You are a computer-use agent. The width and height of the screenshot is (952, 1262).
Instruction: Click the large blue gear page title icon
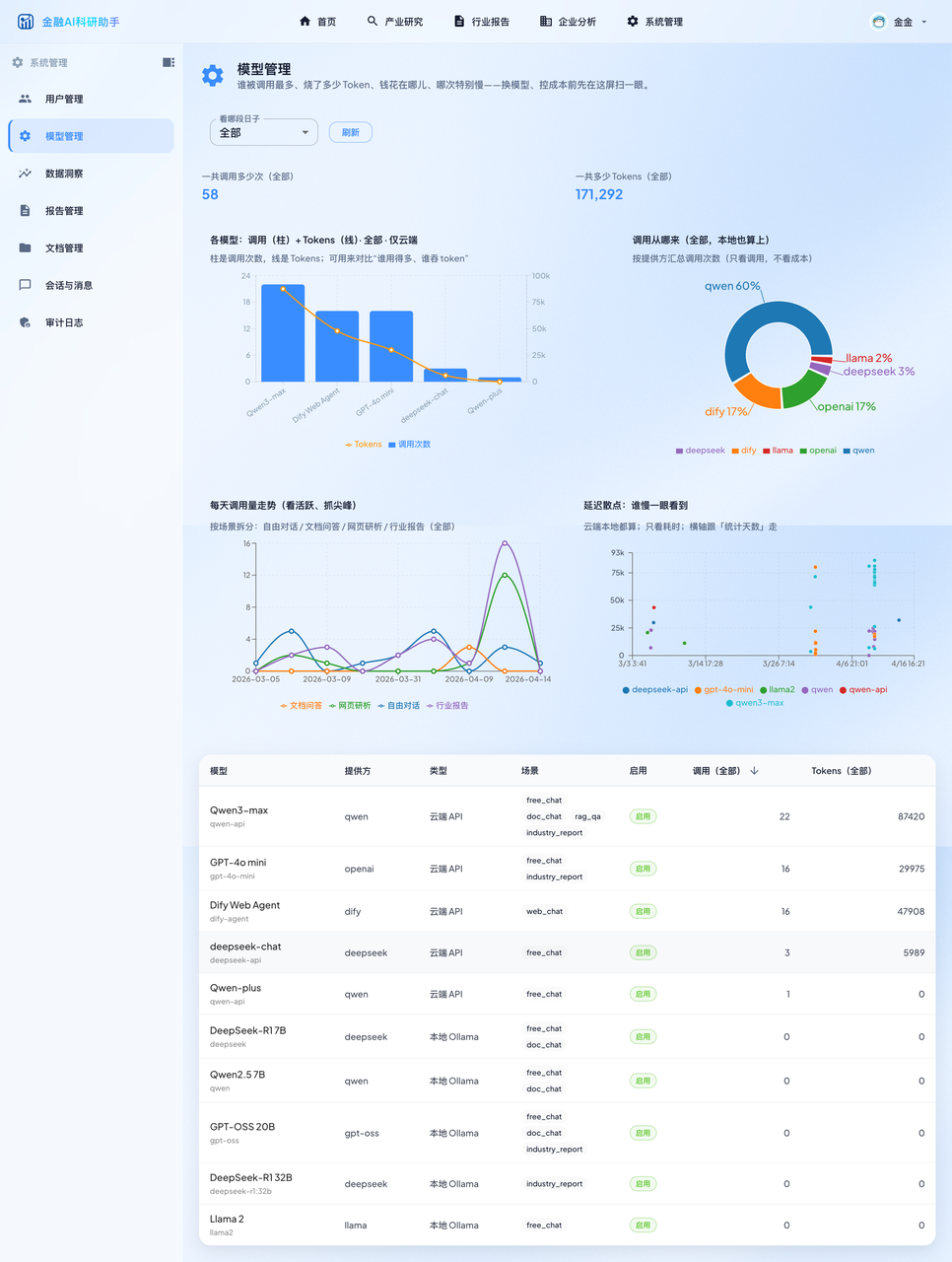pos(212,76)
